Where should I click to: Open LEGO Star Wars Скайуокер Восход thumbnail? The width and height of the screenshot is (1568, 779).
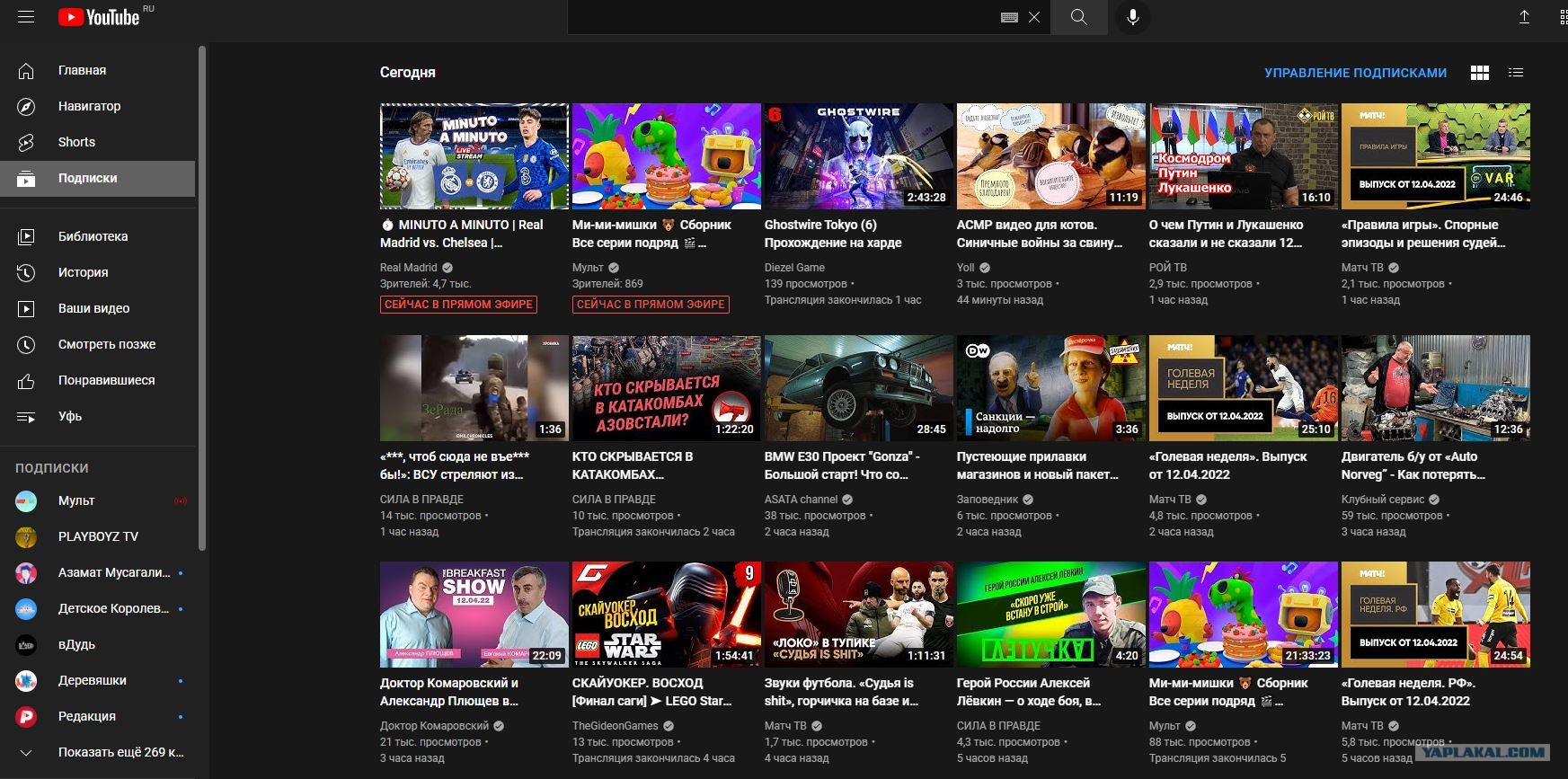point(667,615)
